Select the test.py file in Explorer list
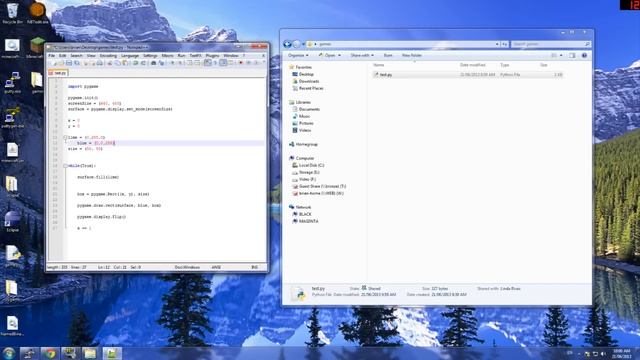640x360 pixels. click(x=468, y=75)
